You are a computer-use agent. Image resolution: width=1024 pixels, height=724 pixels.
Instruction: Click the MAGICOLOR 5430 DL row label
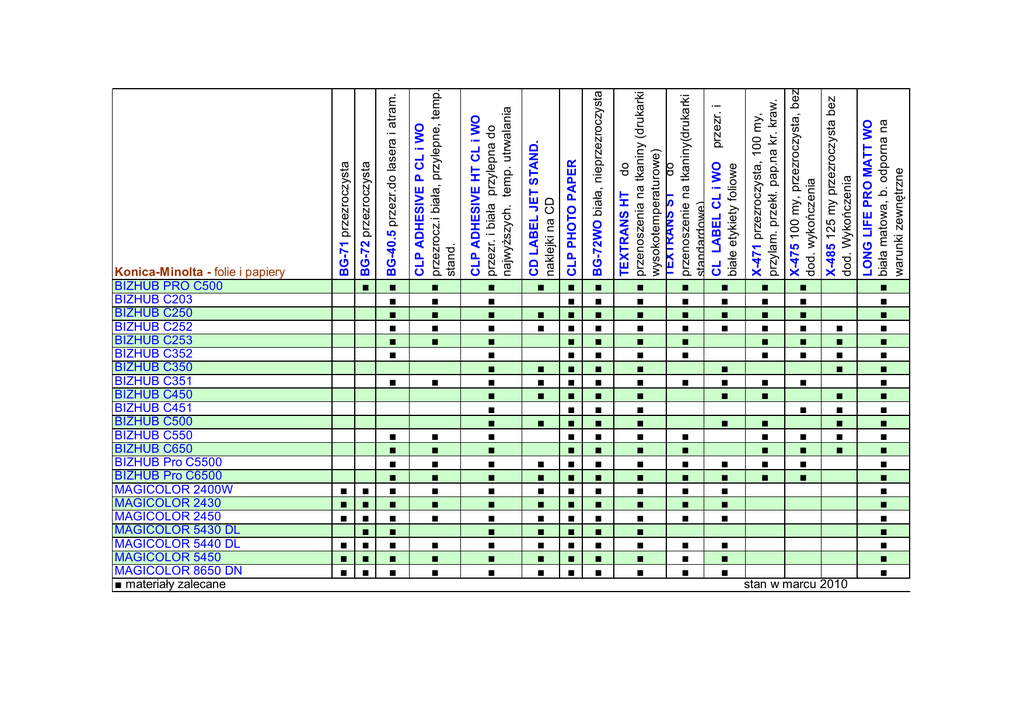pyautogui.click(x=177, y=530)
